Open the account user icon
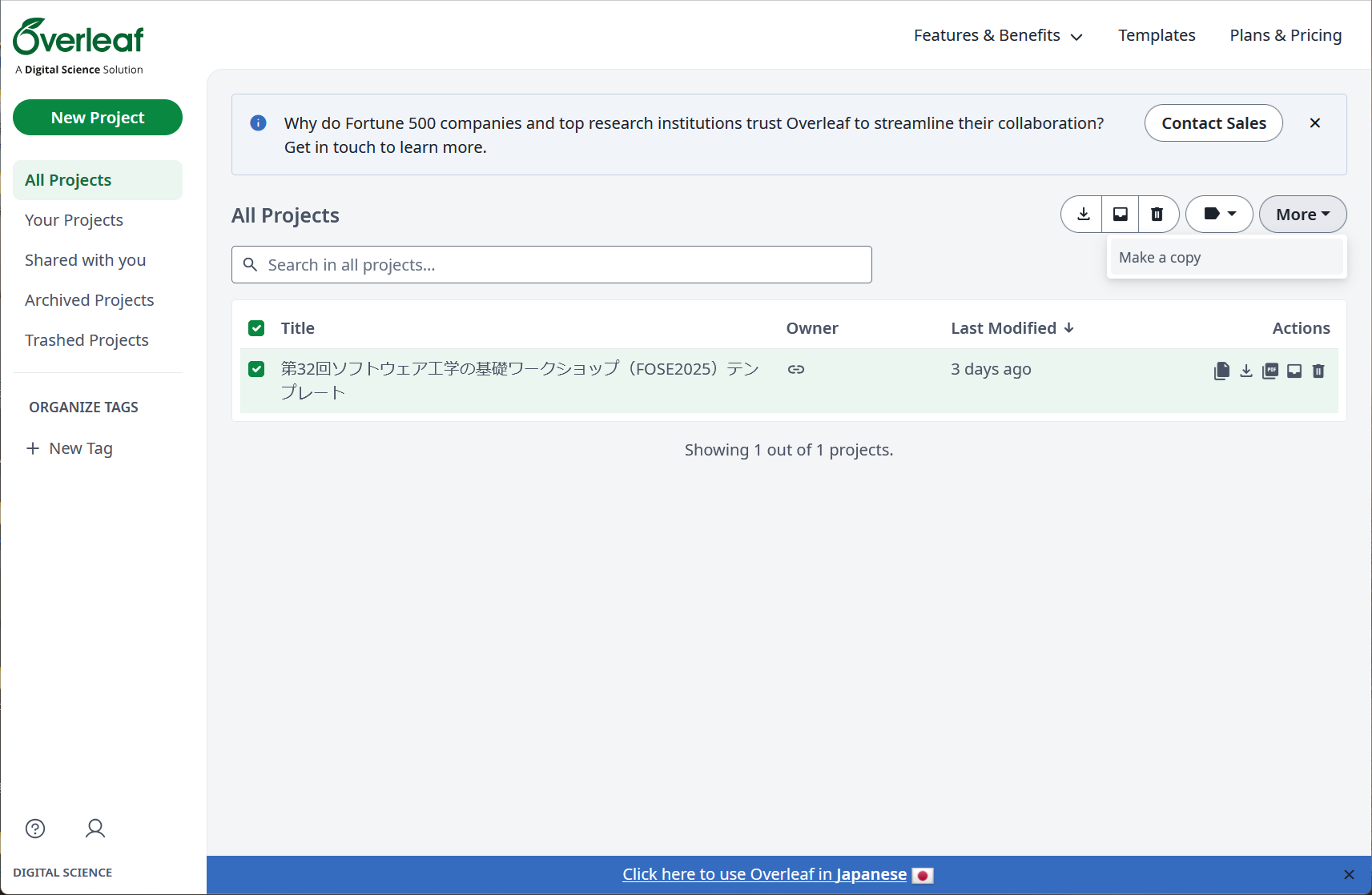Viewport: 1372px width, 895px height. (95, 829)
